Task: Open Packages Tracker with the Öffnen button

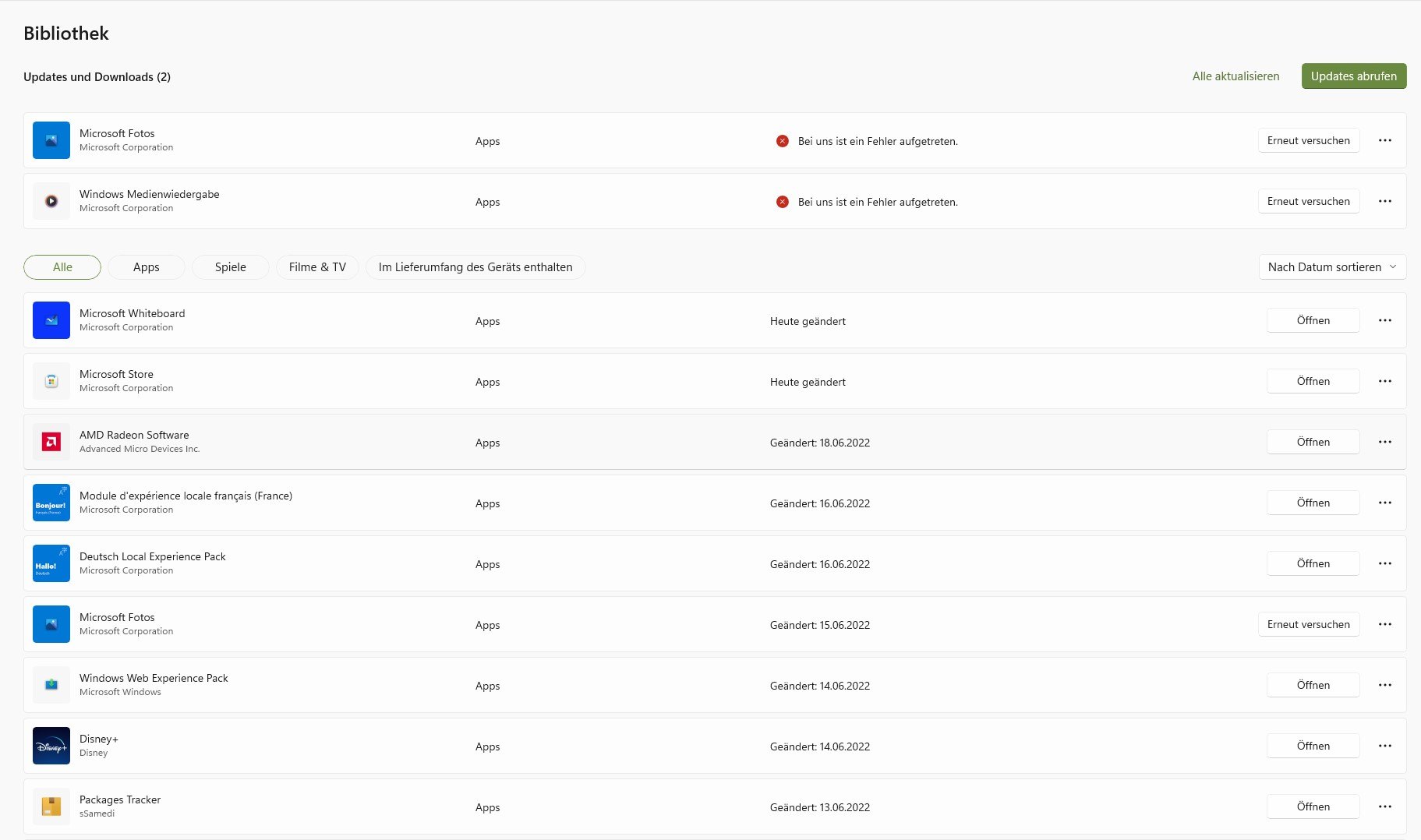Action: click(x=1313, y=806)
